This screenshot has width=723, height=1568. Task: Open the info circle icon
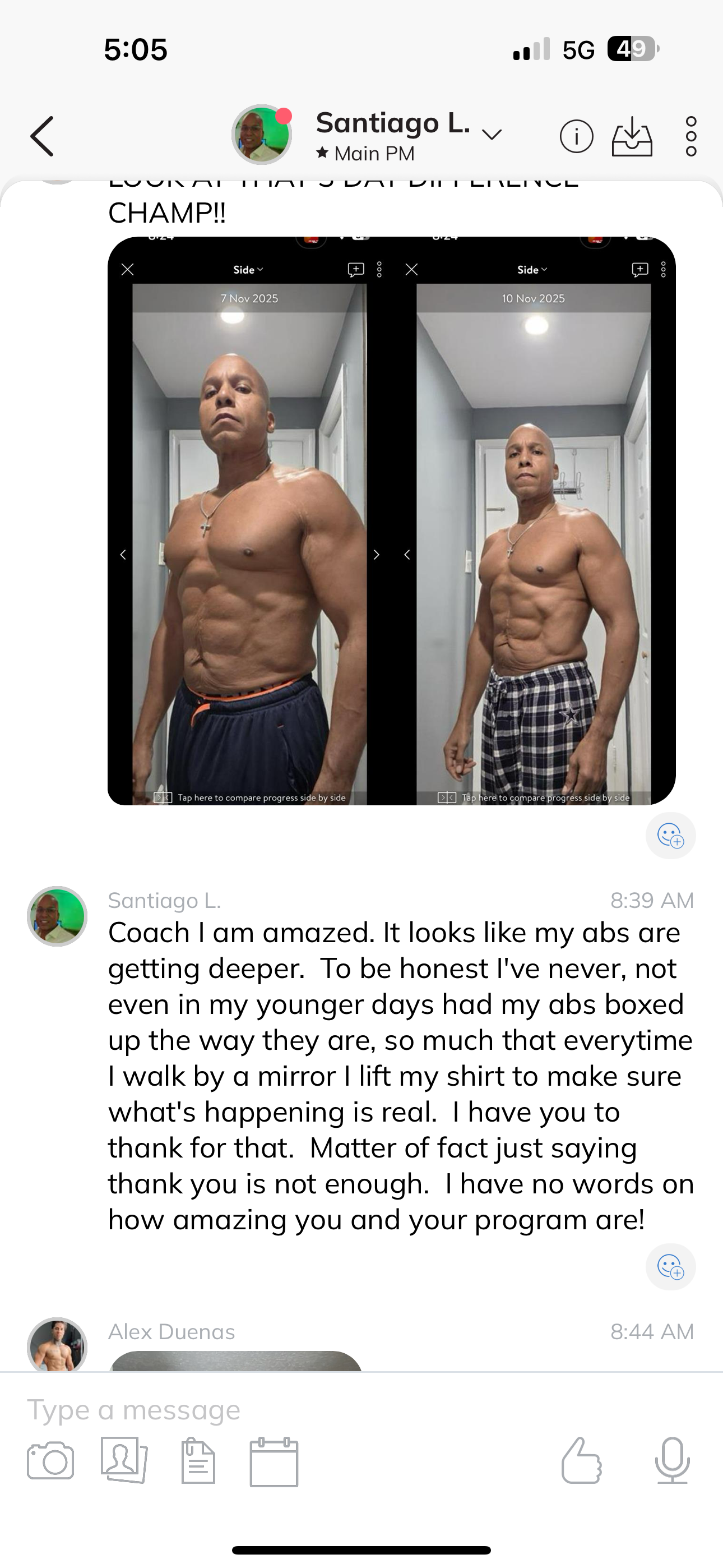(x=576, y=136)
